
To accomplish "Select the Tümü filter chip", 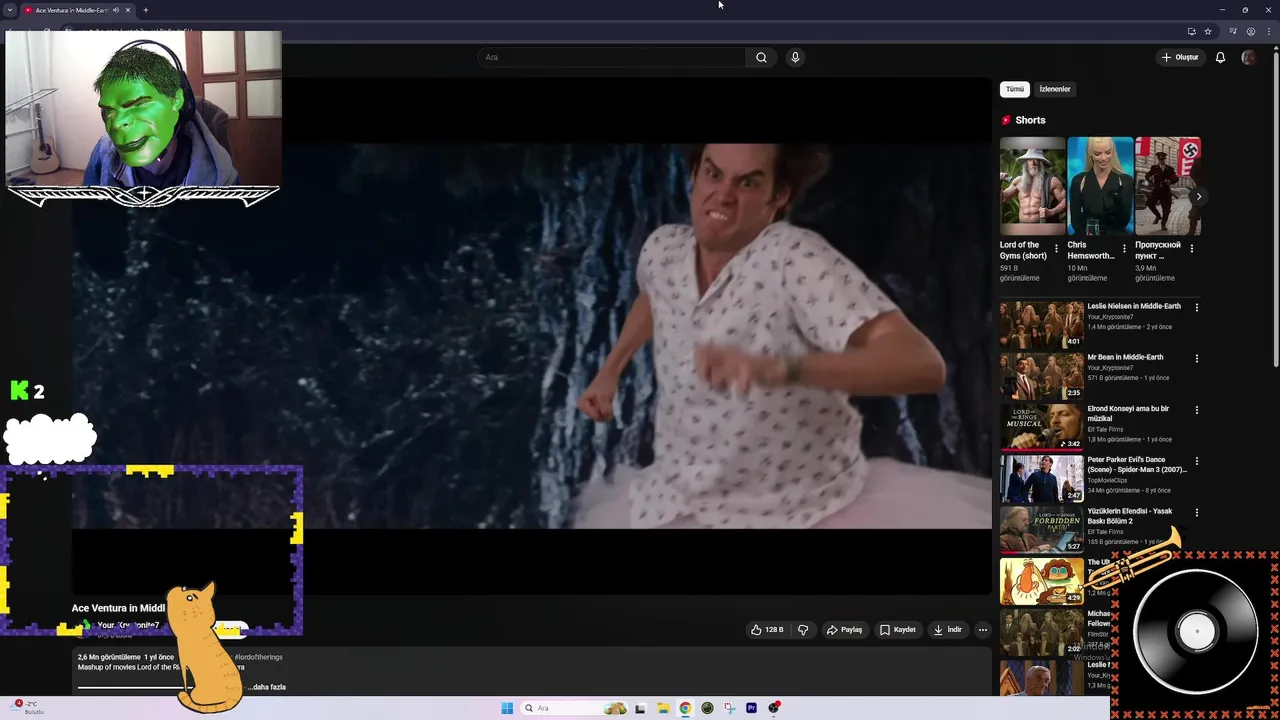I will click(x=1015, y=89).
